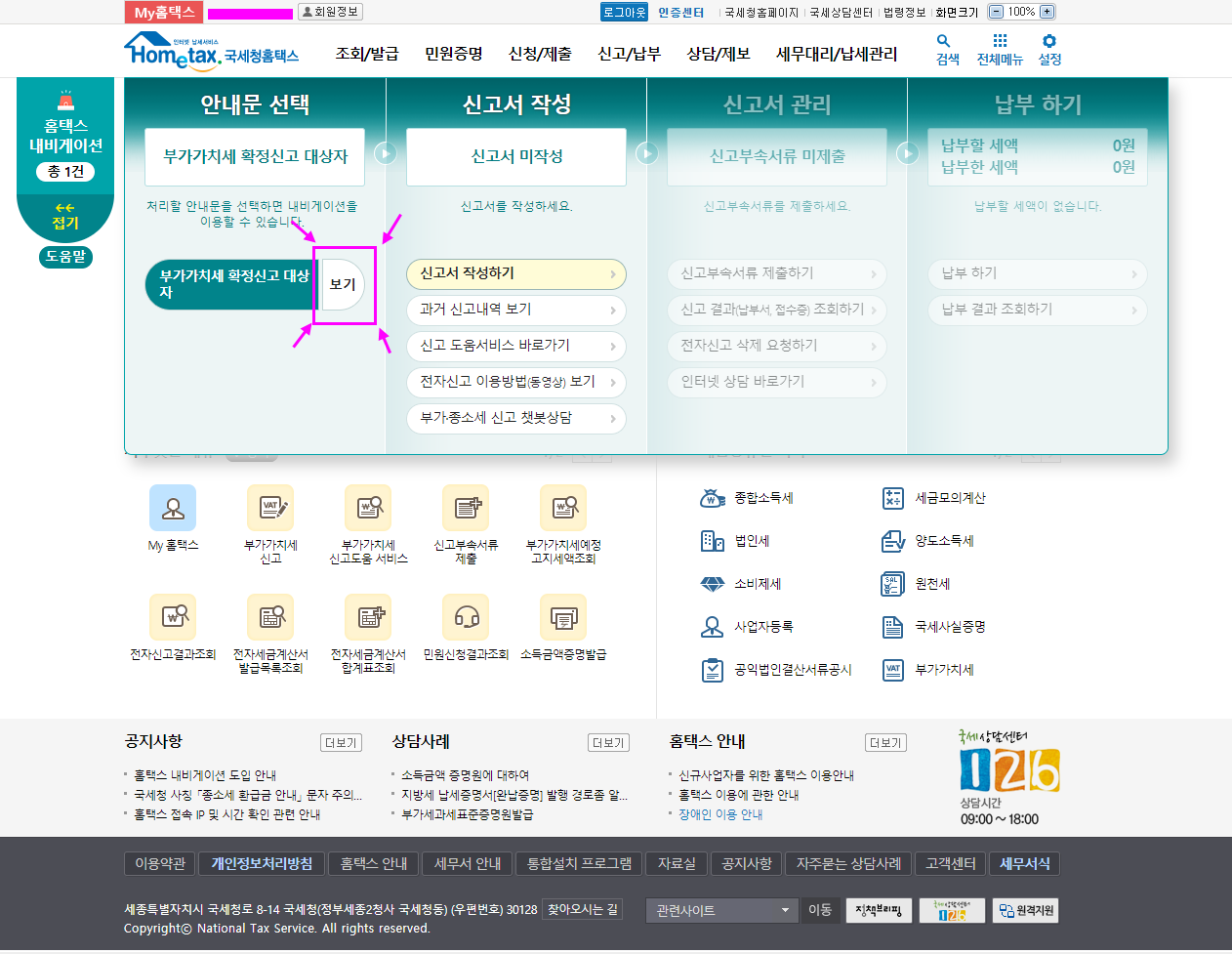
Task: Open 부가가치세예정 고지세액조회 icon
Action: [x=563, y=508]
